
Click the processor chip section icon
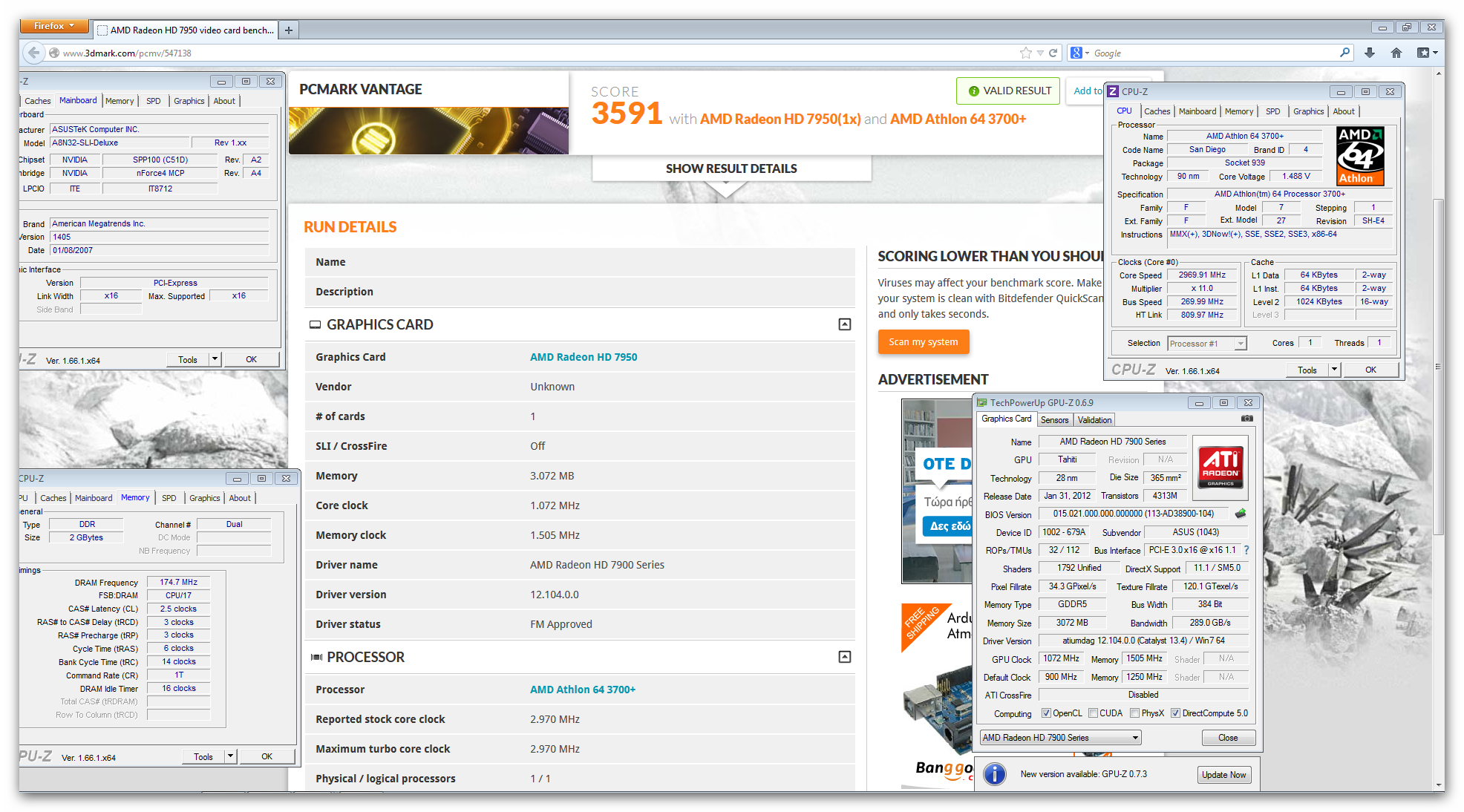[x=316, y=657]
